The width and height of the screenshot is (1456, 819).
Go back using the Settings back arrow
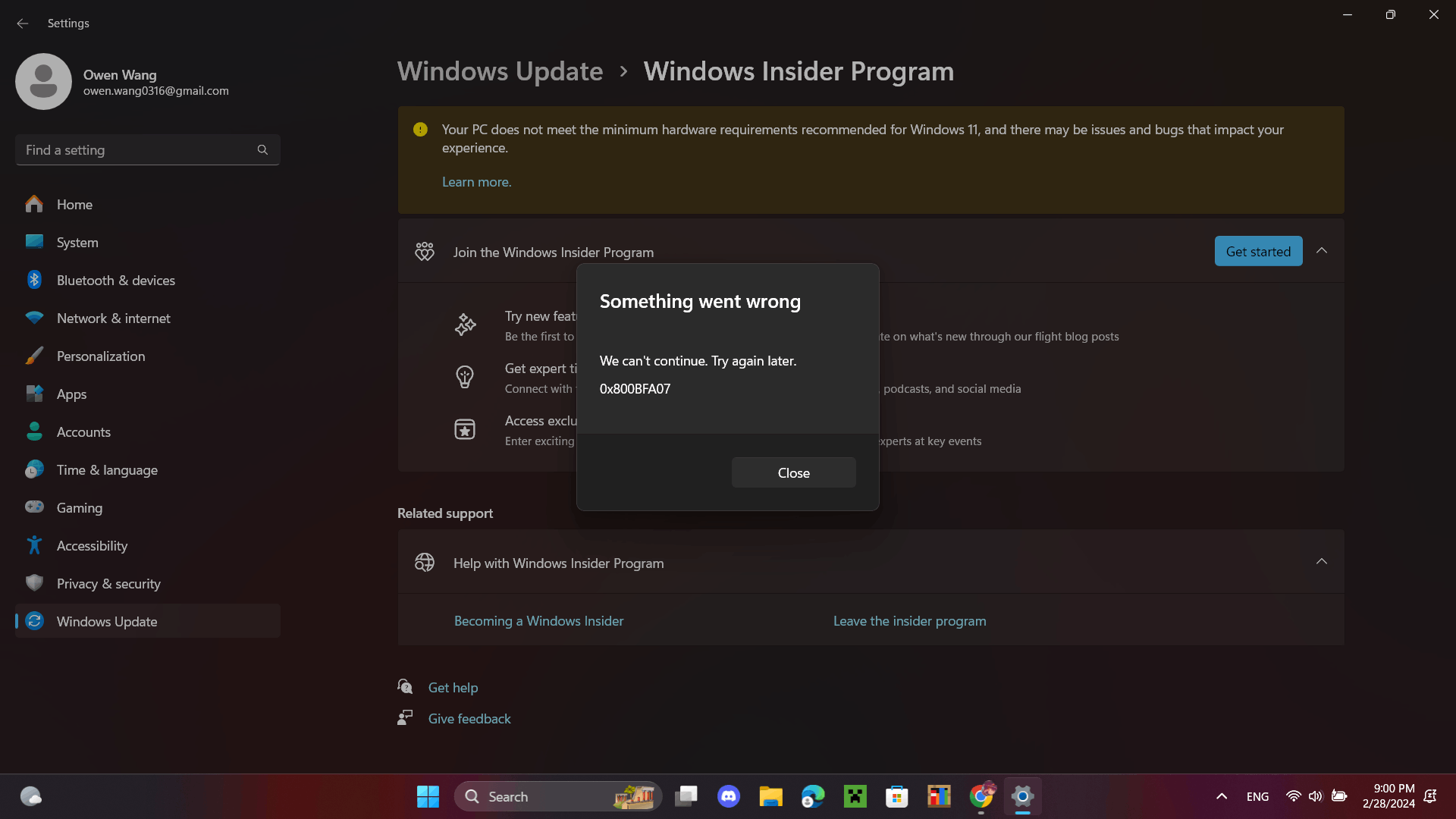click(x=23, y=24)
